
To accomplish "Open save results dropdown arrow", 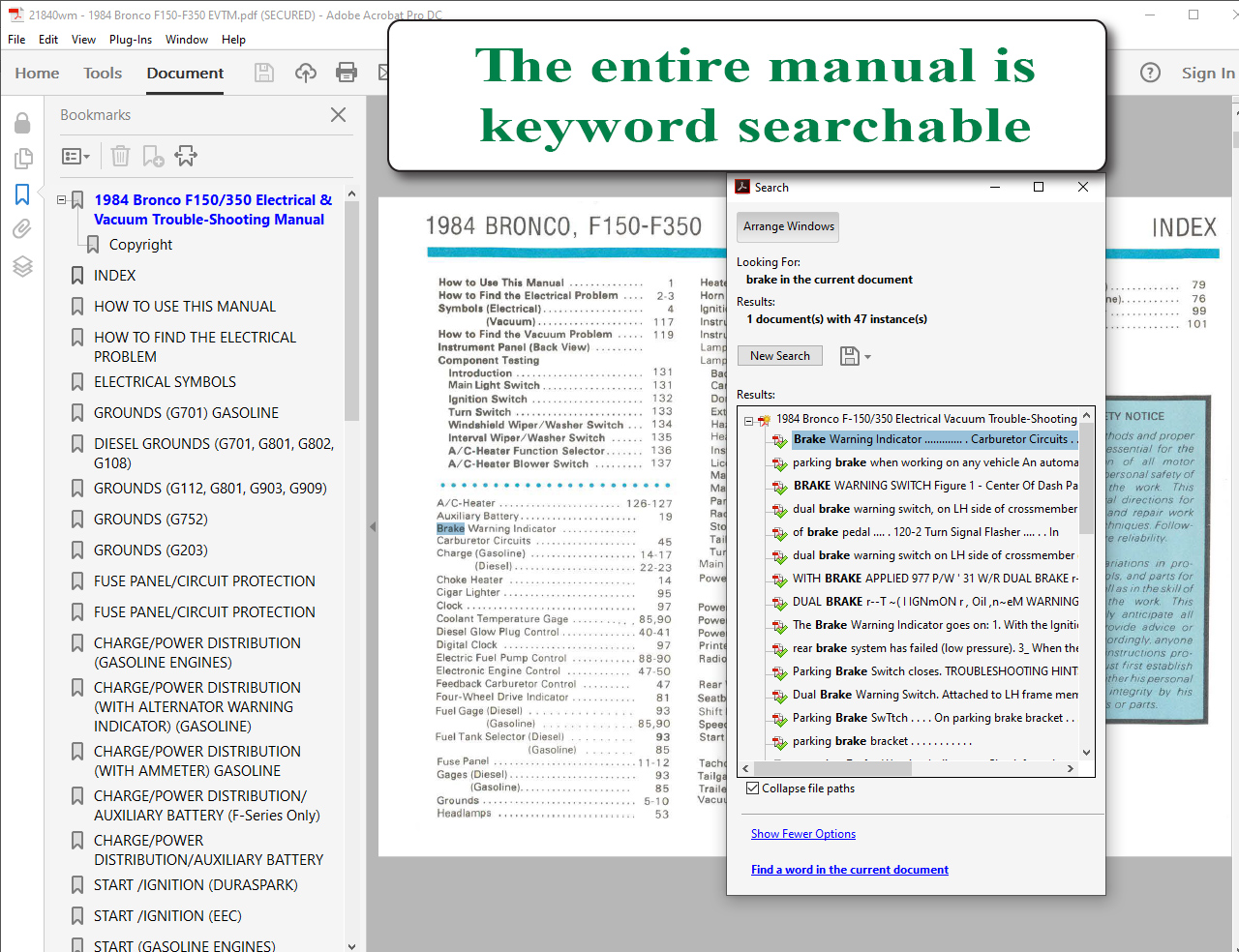I will coord(867,357).
